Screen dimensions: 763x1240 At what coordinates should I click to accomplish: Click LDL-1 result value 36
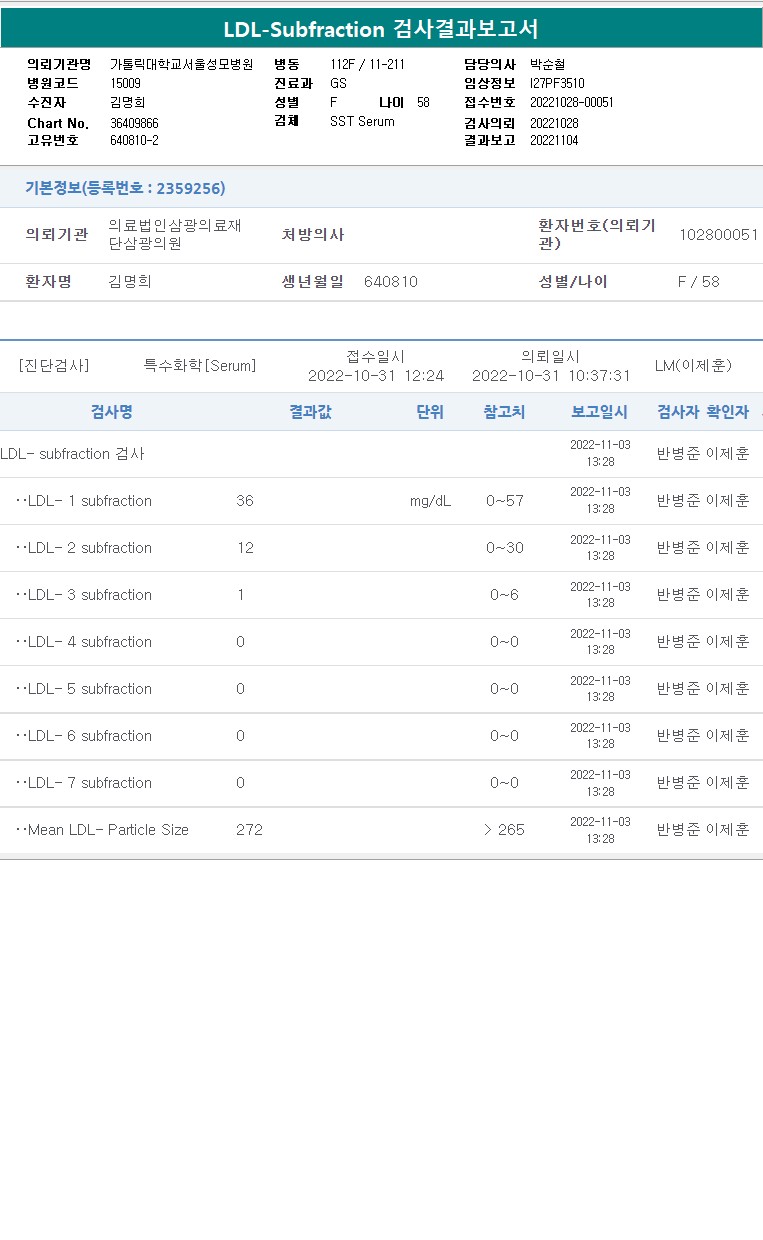coord(245,501)
